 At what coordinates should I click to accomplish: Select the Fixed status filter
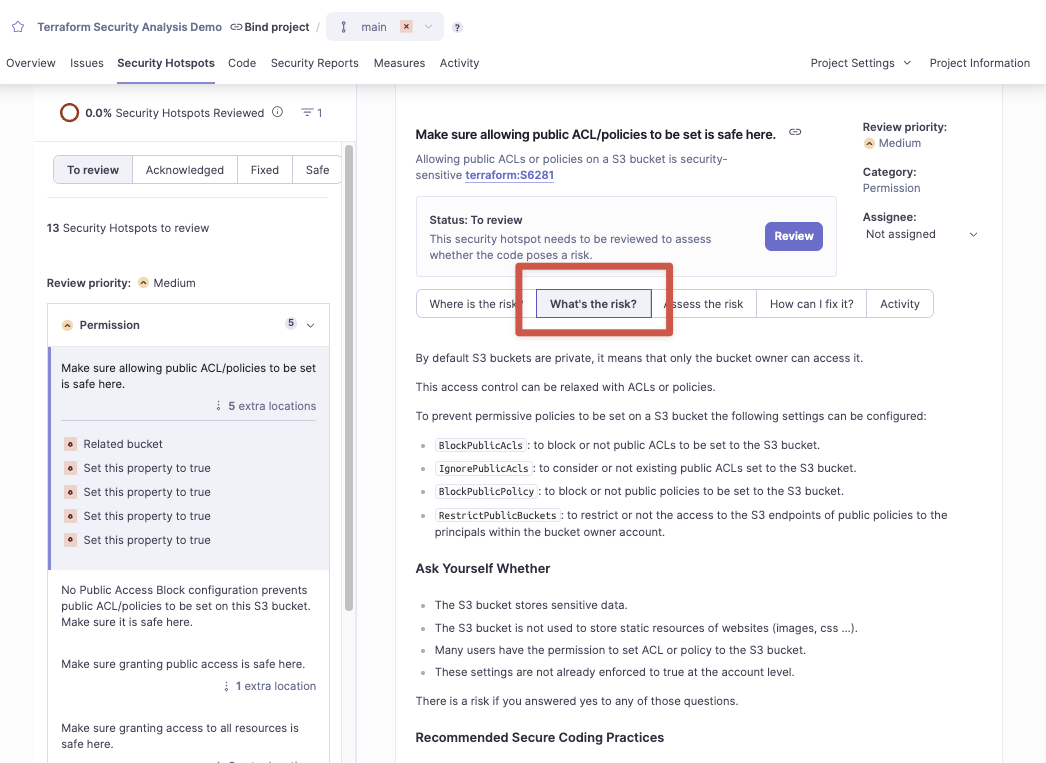[x=265, y=170]
